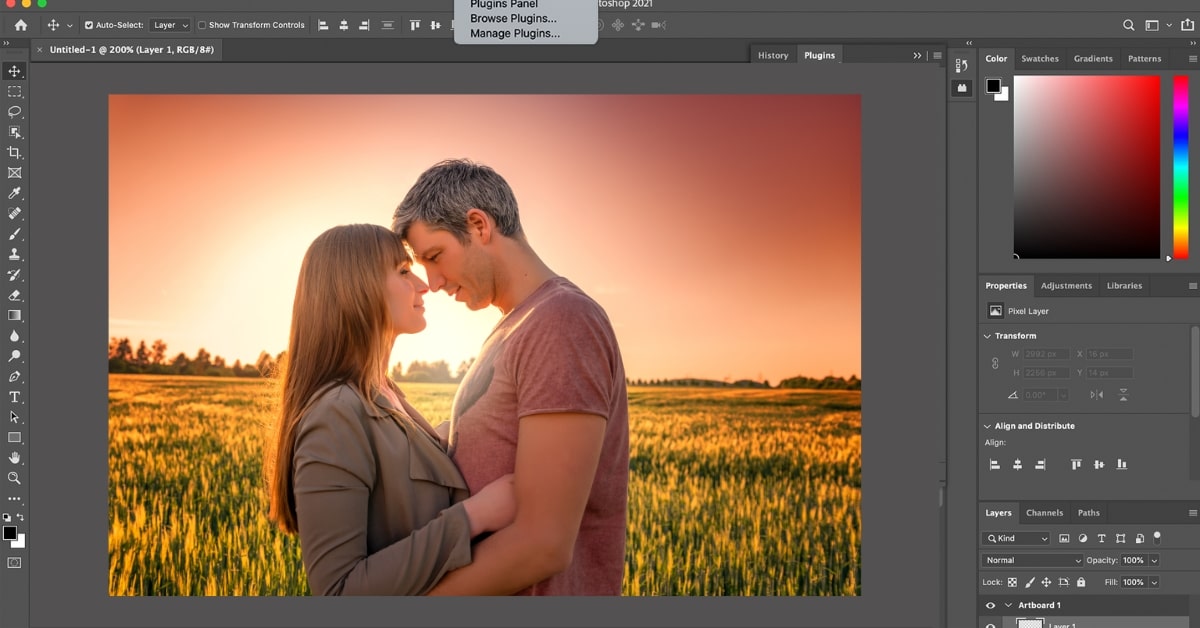The image size is (1200, 628).
Task: Switch to the History tab
Action: 773,56
